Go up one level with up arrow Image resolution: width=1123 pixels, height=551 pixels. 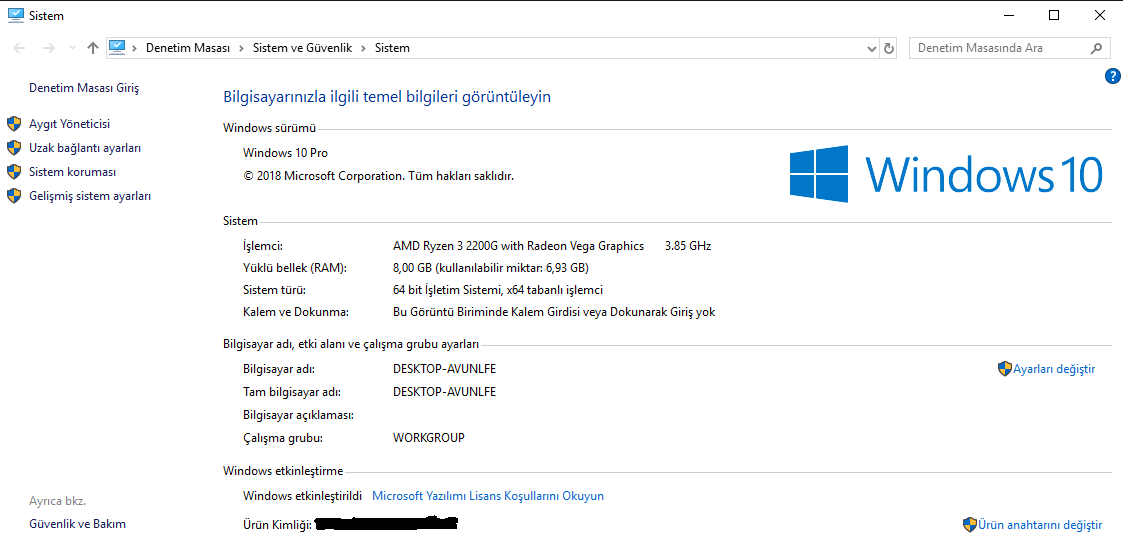[92, 48]
